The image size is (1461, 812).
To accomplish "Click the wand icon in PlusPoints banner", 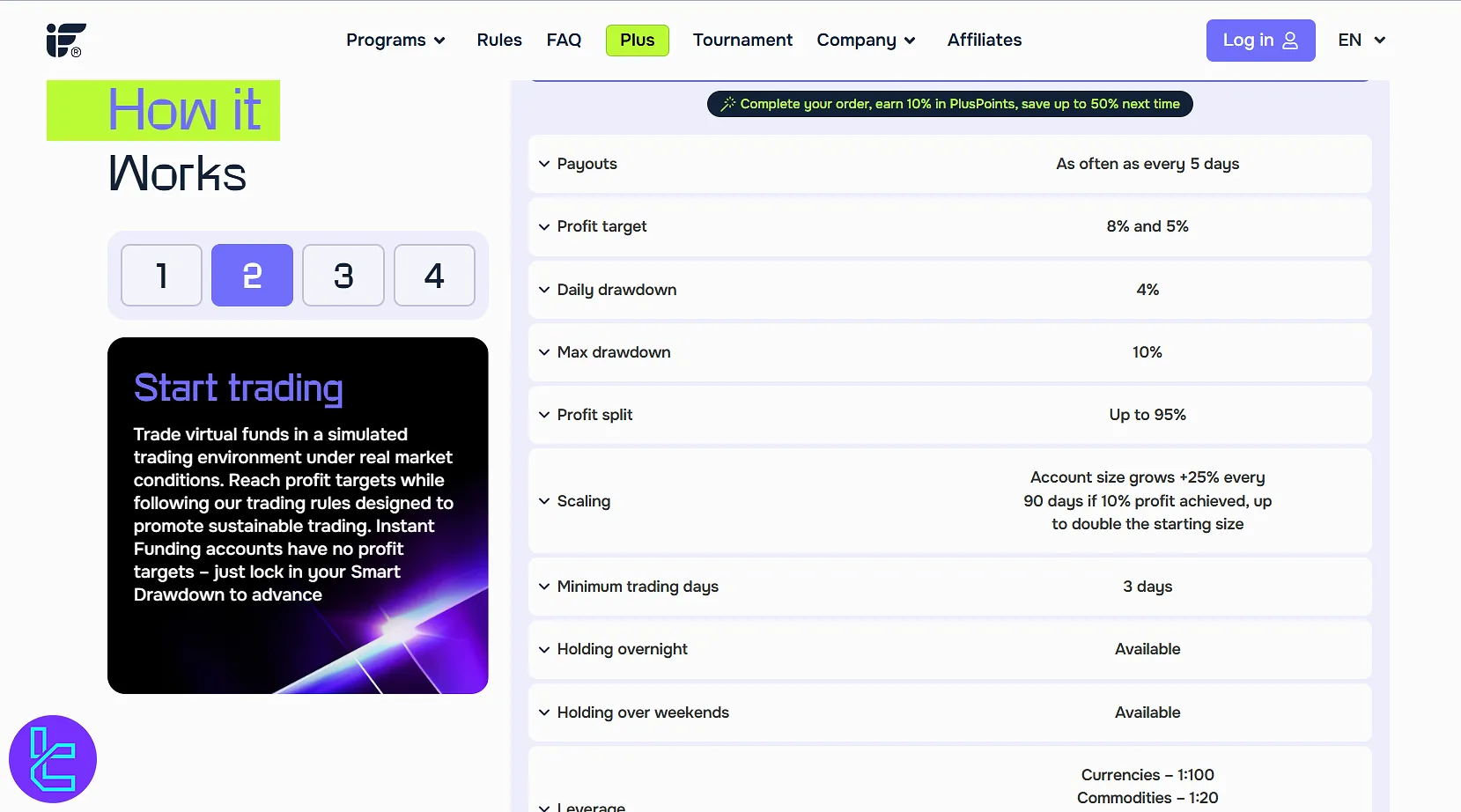I will coord(726,103).
